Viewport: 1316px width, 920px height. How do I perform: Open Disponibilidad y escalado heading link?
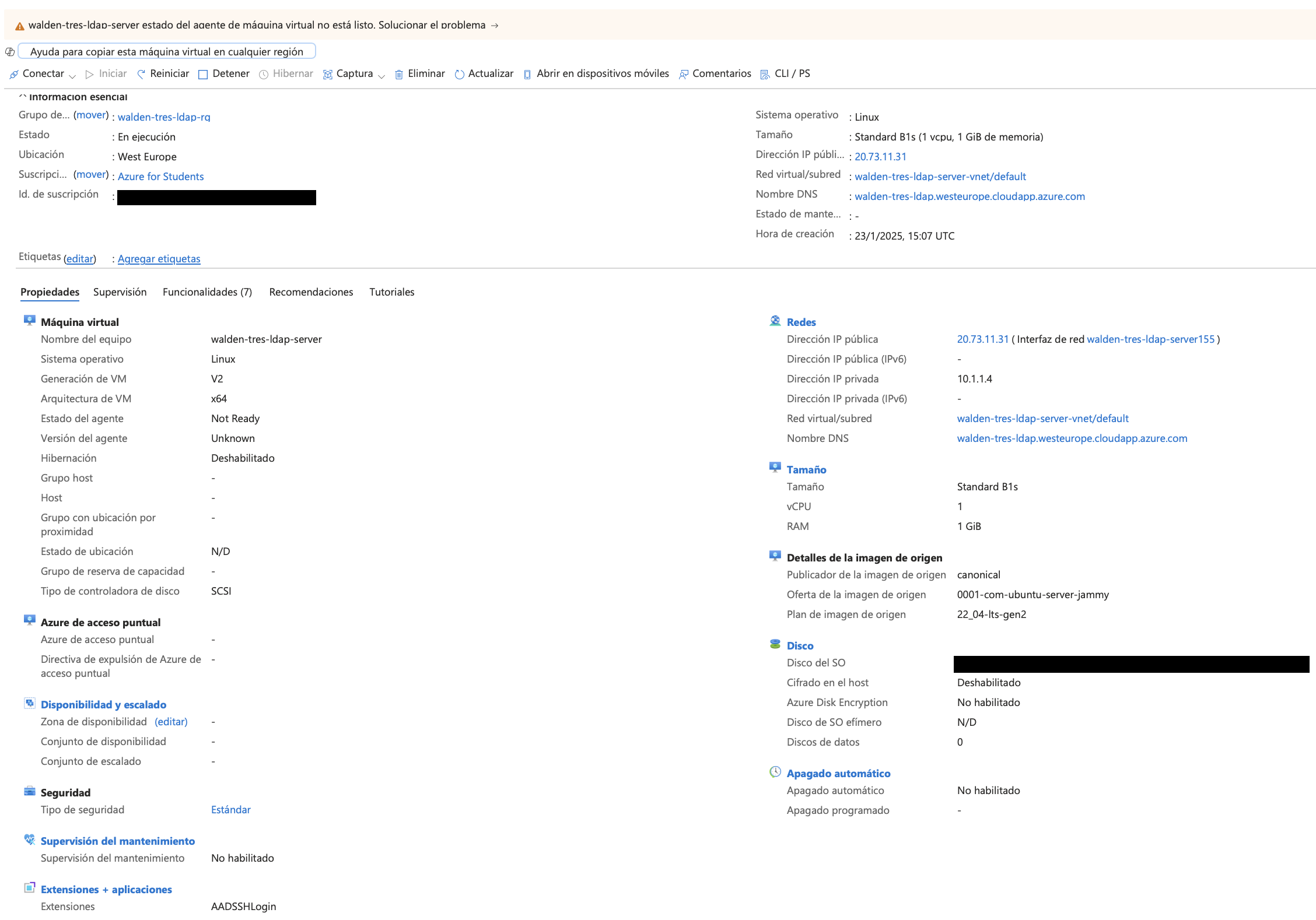[103, 705]
